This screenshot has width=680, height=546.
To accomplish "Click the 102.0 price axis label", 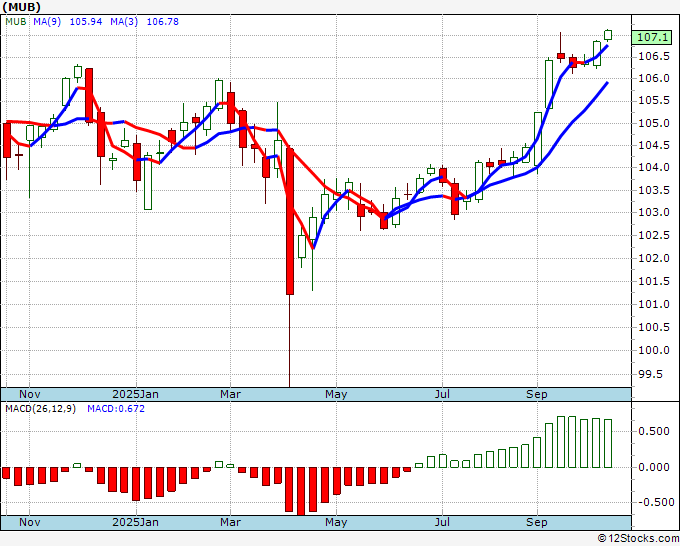I will coord(654,258).
